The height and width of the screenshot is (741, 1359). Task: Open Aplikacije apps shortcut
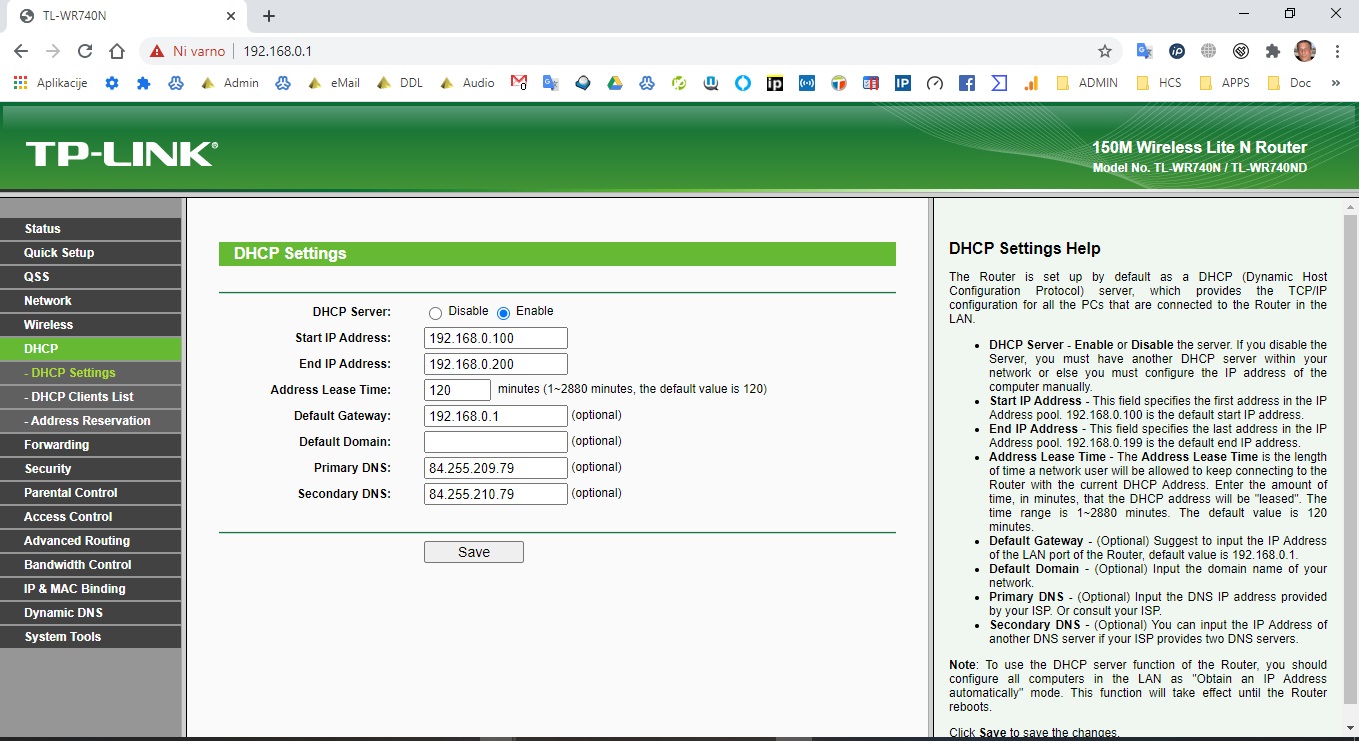pyautogui.click(x=51, y=83)
